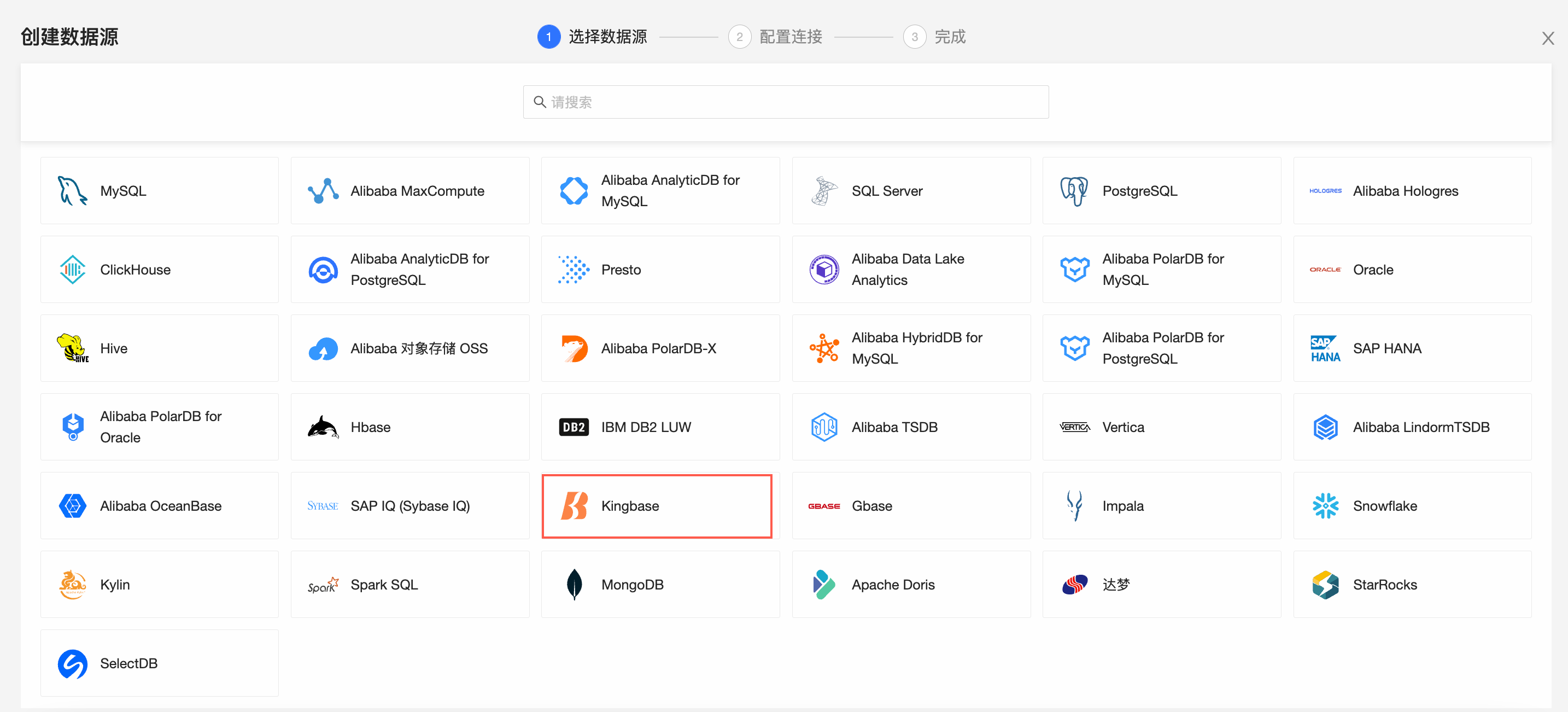The height and width of the screenshot is (712, 1568).
Task: Focus the 请搜索 search field
Action: [785, 102]
